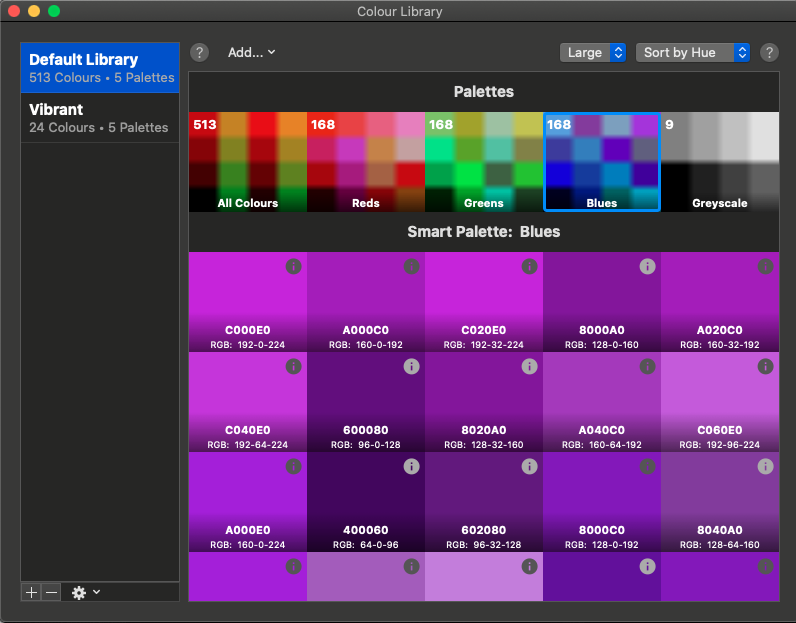Open info for colour C060E0
The image size is (796, 623).
tap(766, 366)
